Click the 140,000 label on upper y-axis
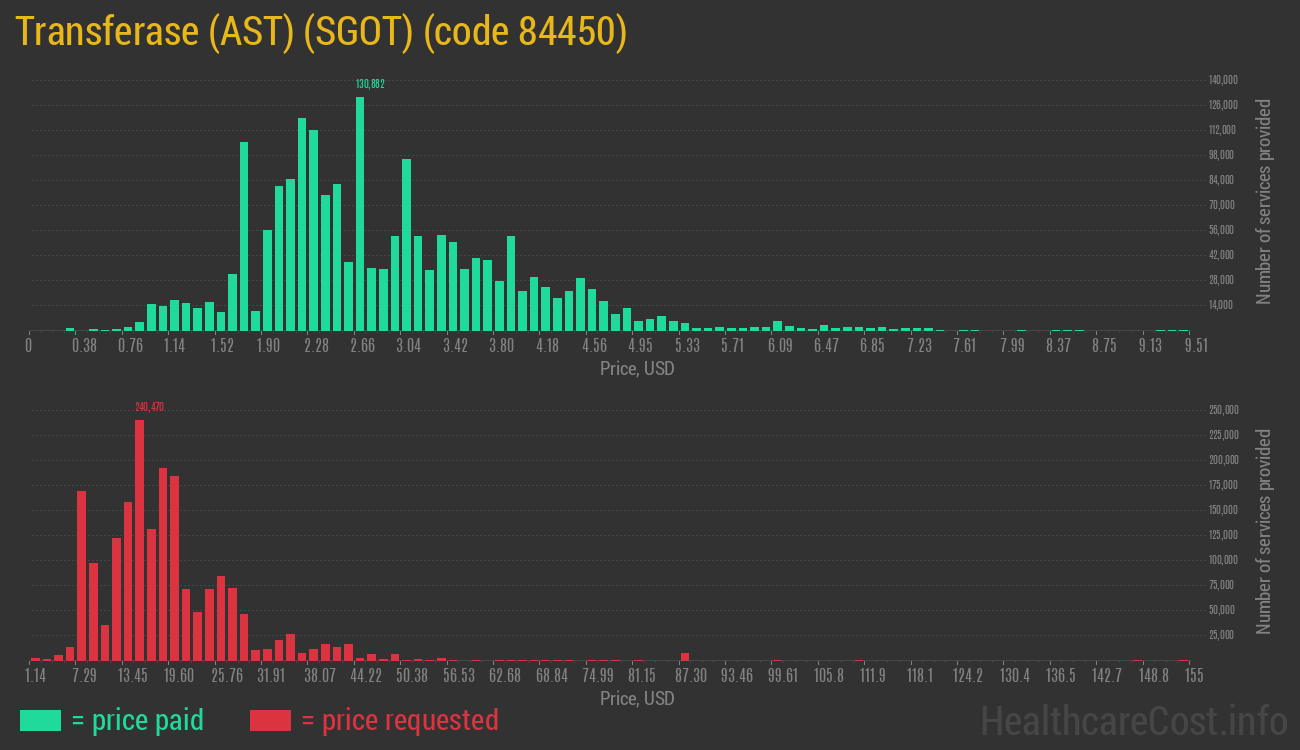This screenshot has height=750, width=1300. pyautogui.click(x=1224, y=80)
